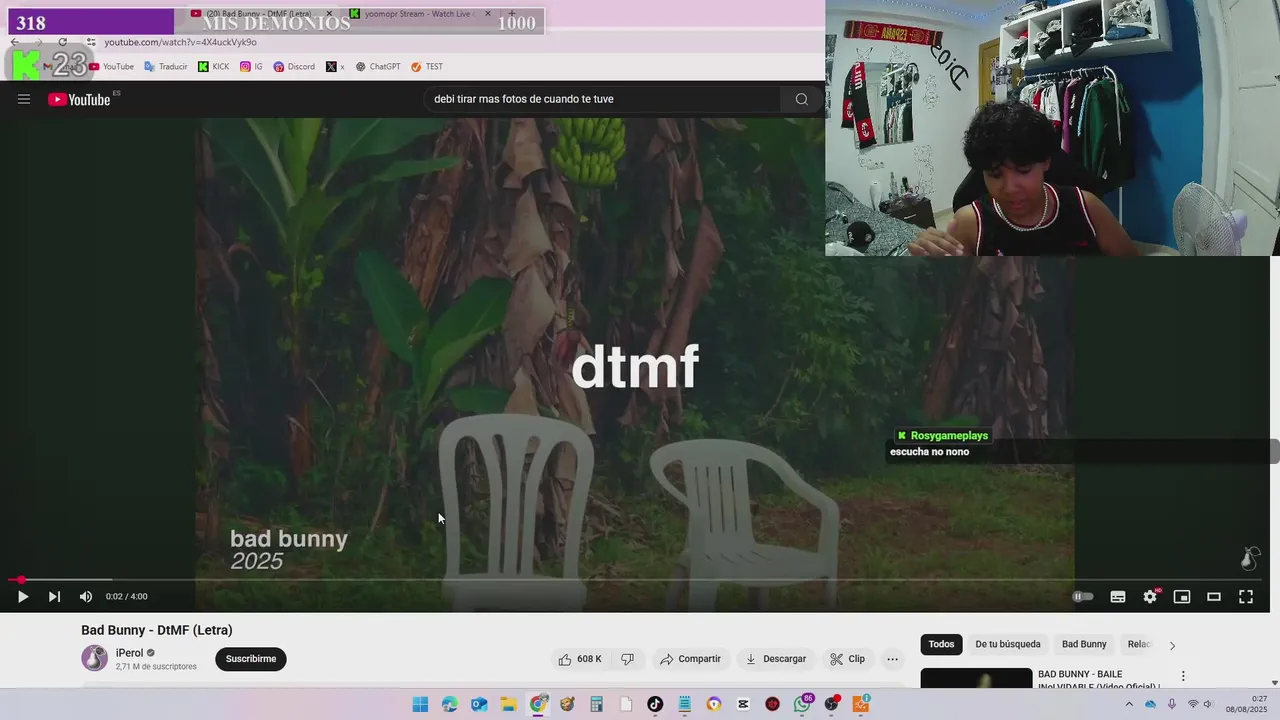Select the Bad Bunny filter chip

[1084, 645]
